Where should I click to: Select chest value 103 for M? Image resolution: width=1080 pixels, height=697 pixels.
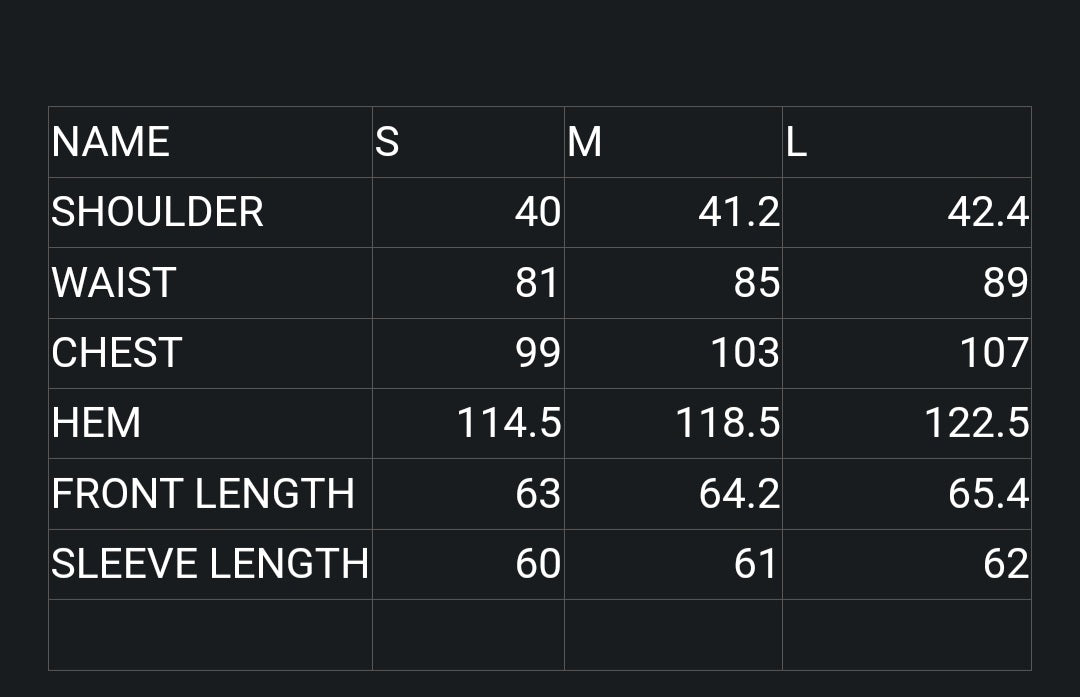tap(673, 353)
